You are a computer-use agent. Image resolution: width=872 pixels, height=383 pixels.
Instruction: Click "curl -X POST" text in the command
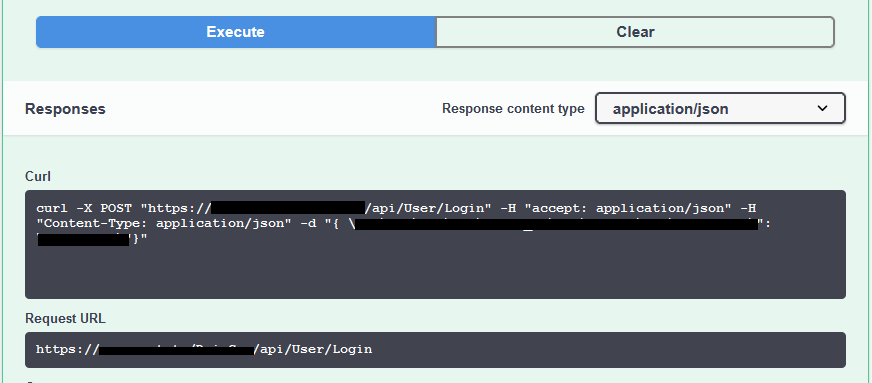pyautogui.click(x=85, y=208)
